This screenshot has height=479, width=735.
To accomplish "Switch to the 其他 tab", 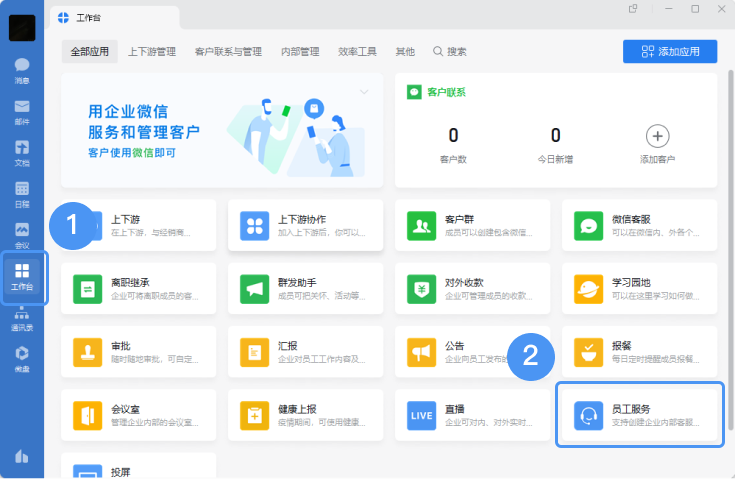I will pos(405,52).
